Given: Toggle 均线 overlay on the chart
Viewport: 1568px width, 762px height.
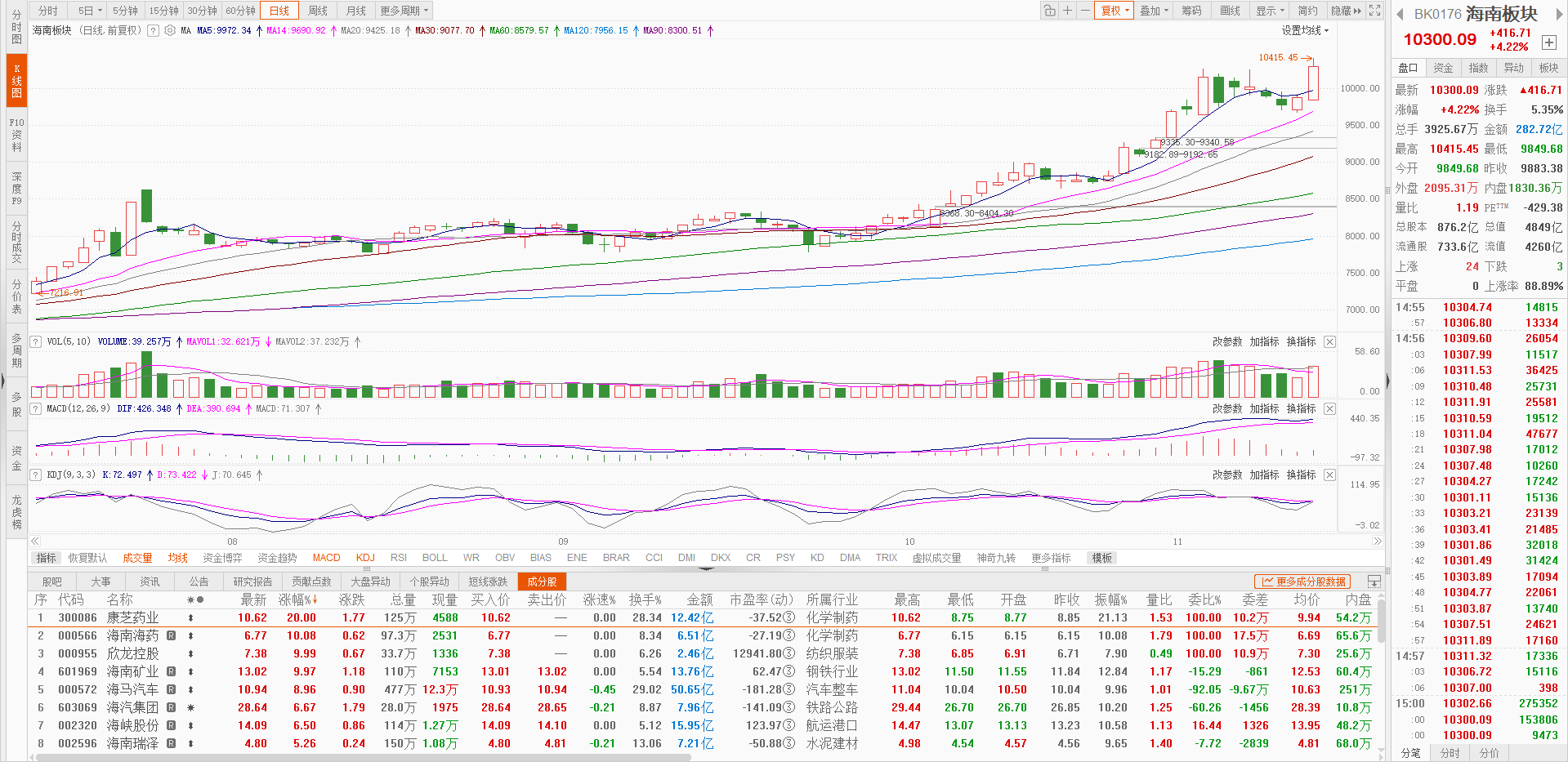Looking at the screenshot, I should [x=177, y=558].
